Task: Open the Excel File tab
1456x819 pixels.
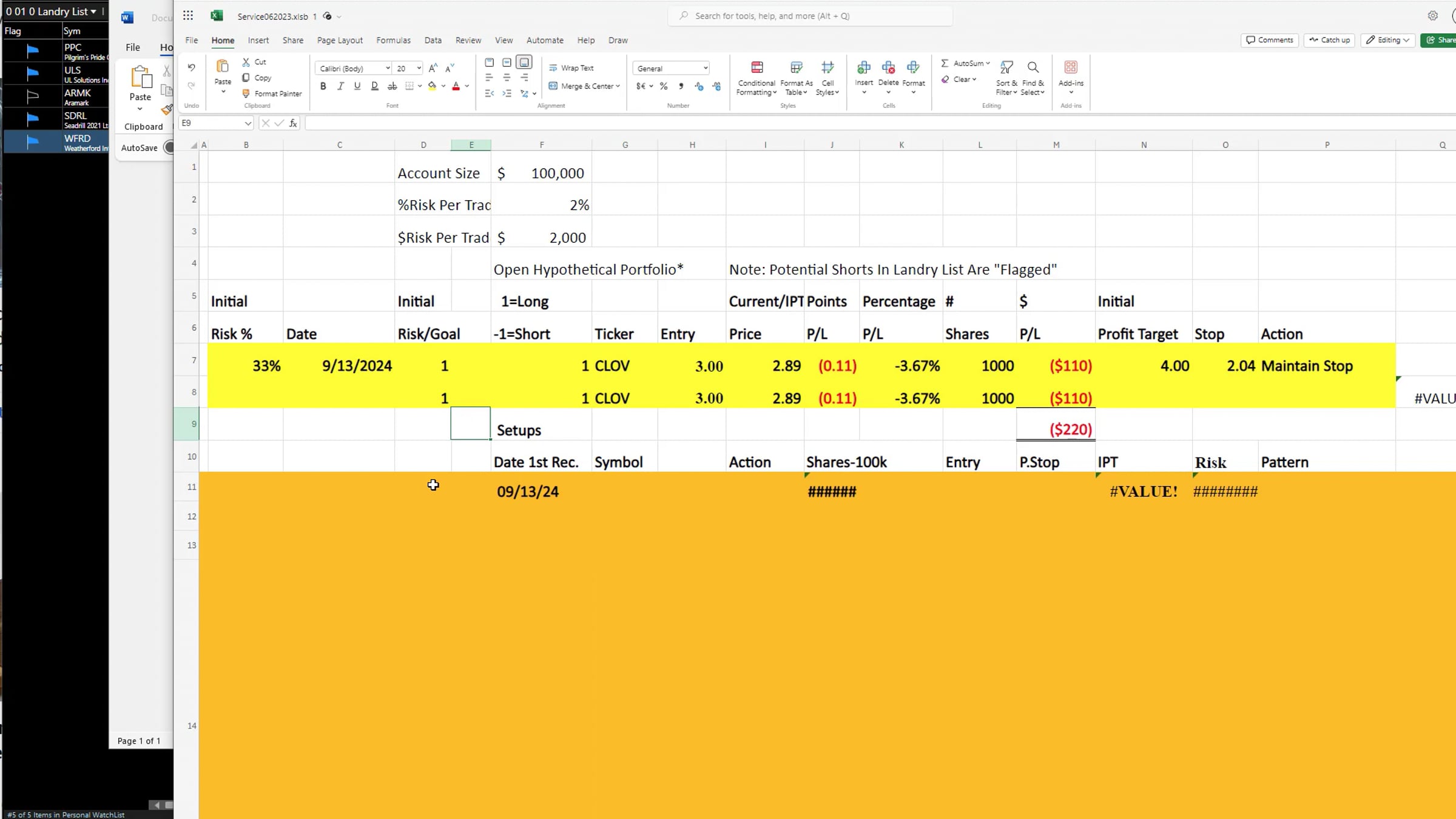Action: (192, 40)
